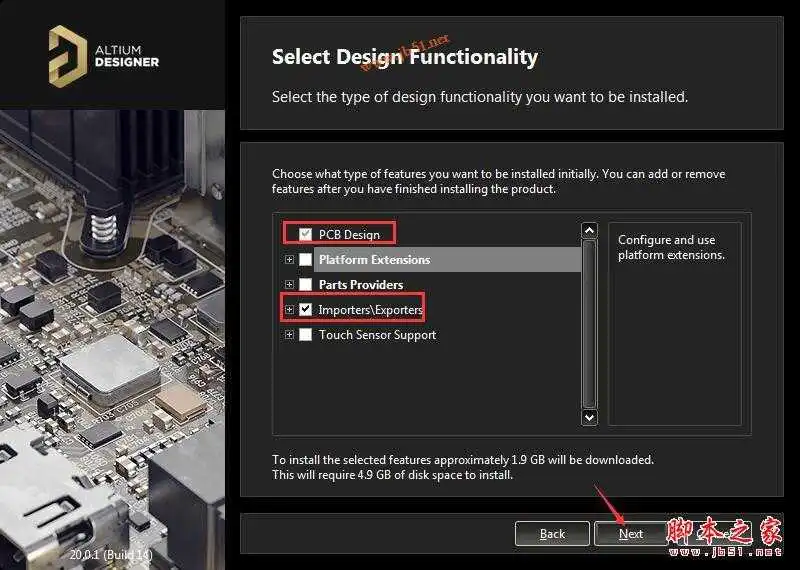Click the scroll up arrow in feature list
This screenshot has height=570, width=800.
point(589,231)
